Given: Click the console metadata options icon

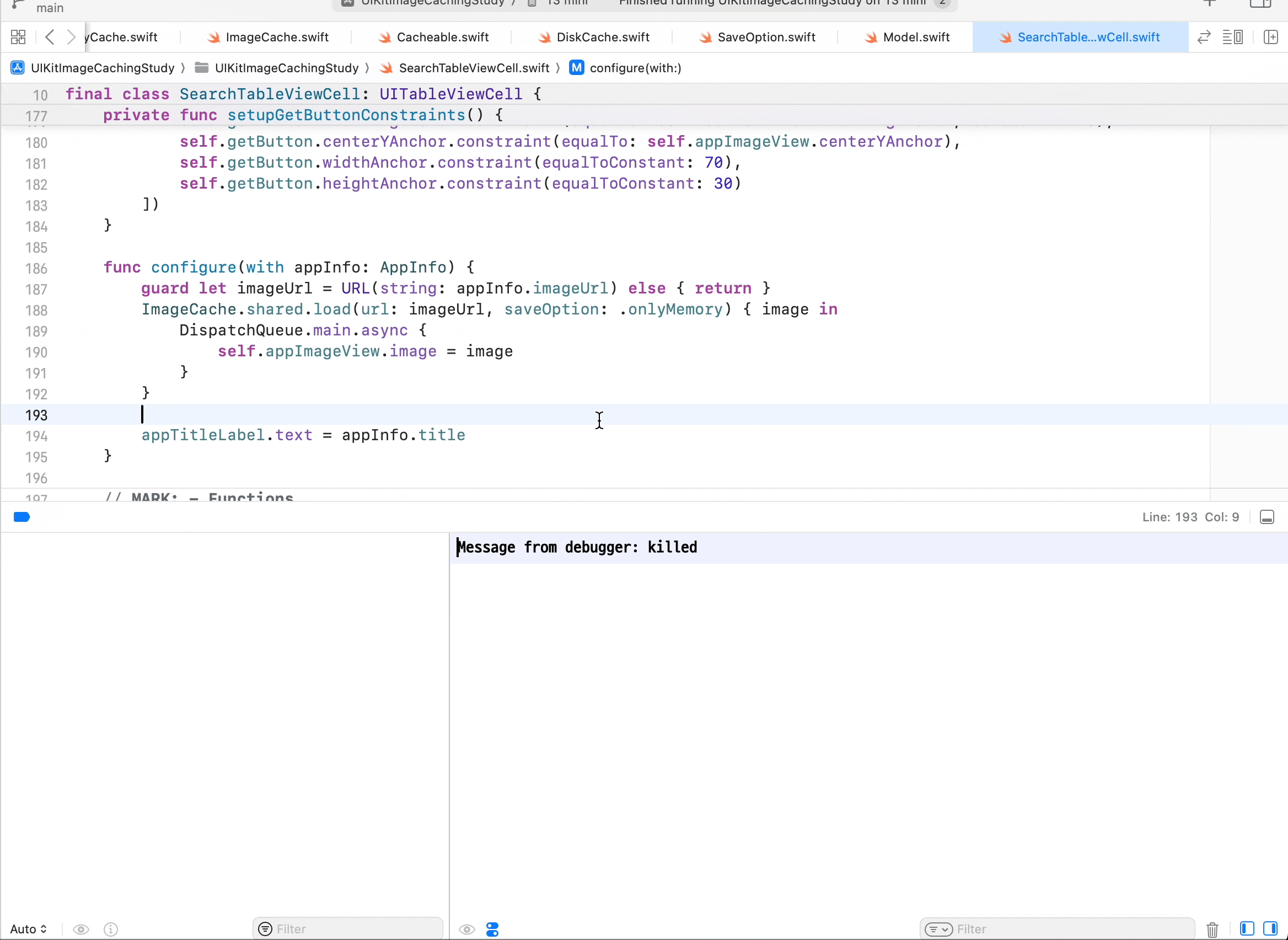Looking at the screenshot, I should [x=492, y=929].
